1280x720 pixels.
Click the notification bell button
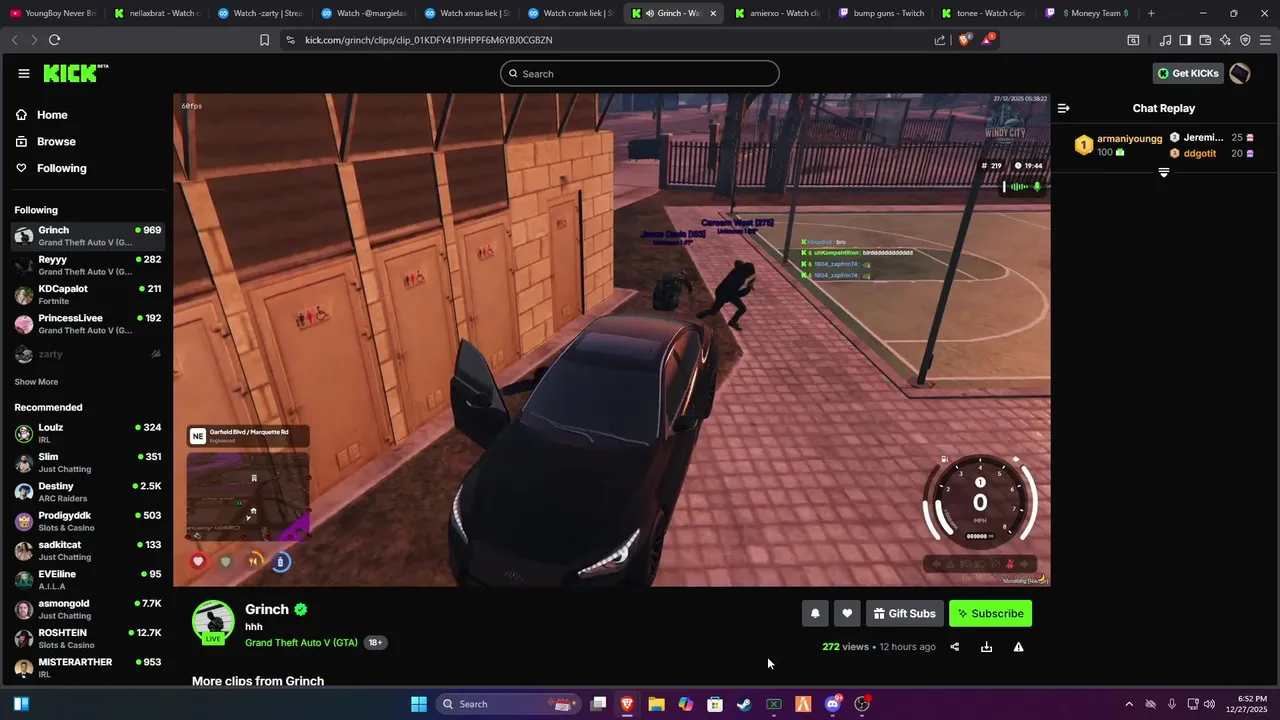[815, 613]
